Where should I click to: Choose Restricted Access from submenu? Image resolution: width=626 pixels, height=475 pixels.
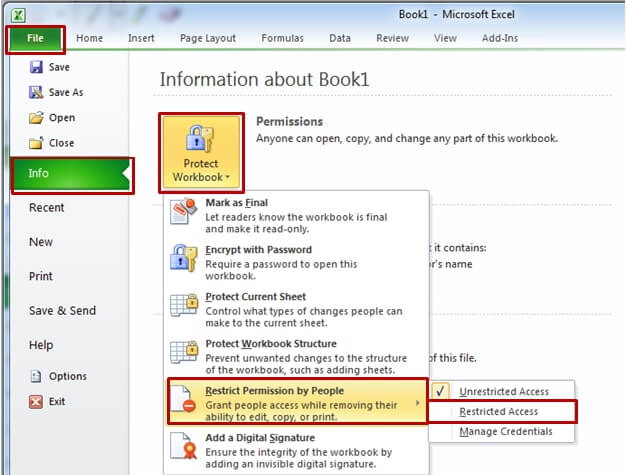point(501,412)
